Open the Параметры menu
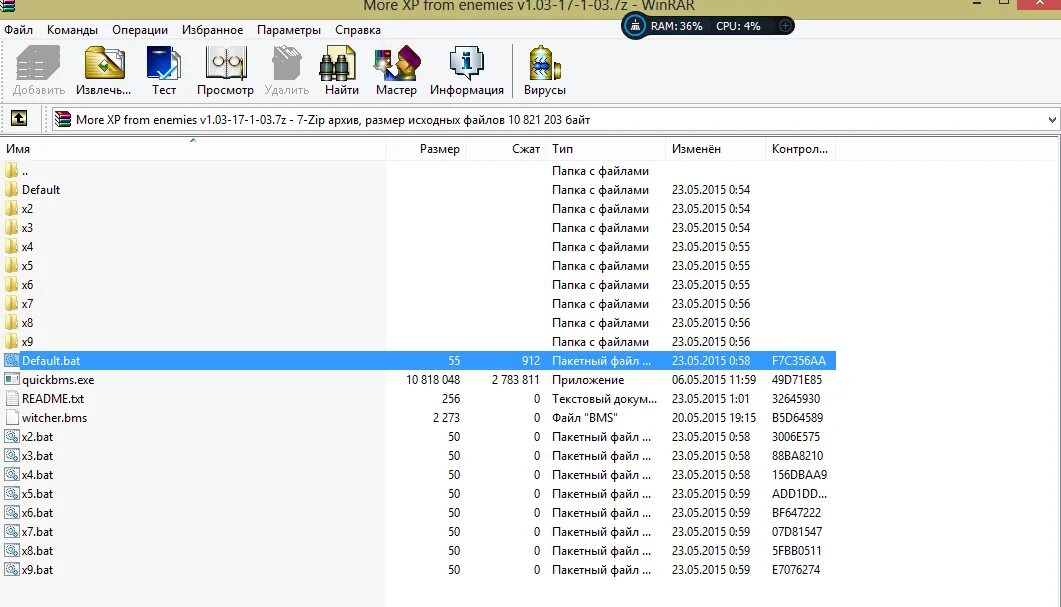 coord(289,30)
